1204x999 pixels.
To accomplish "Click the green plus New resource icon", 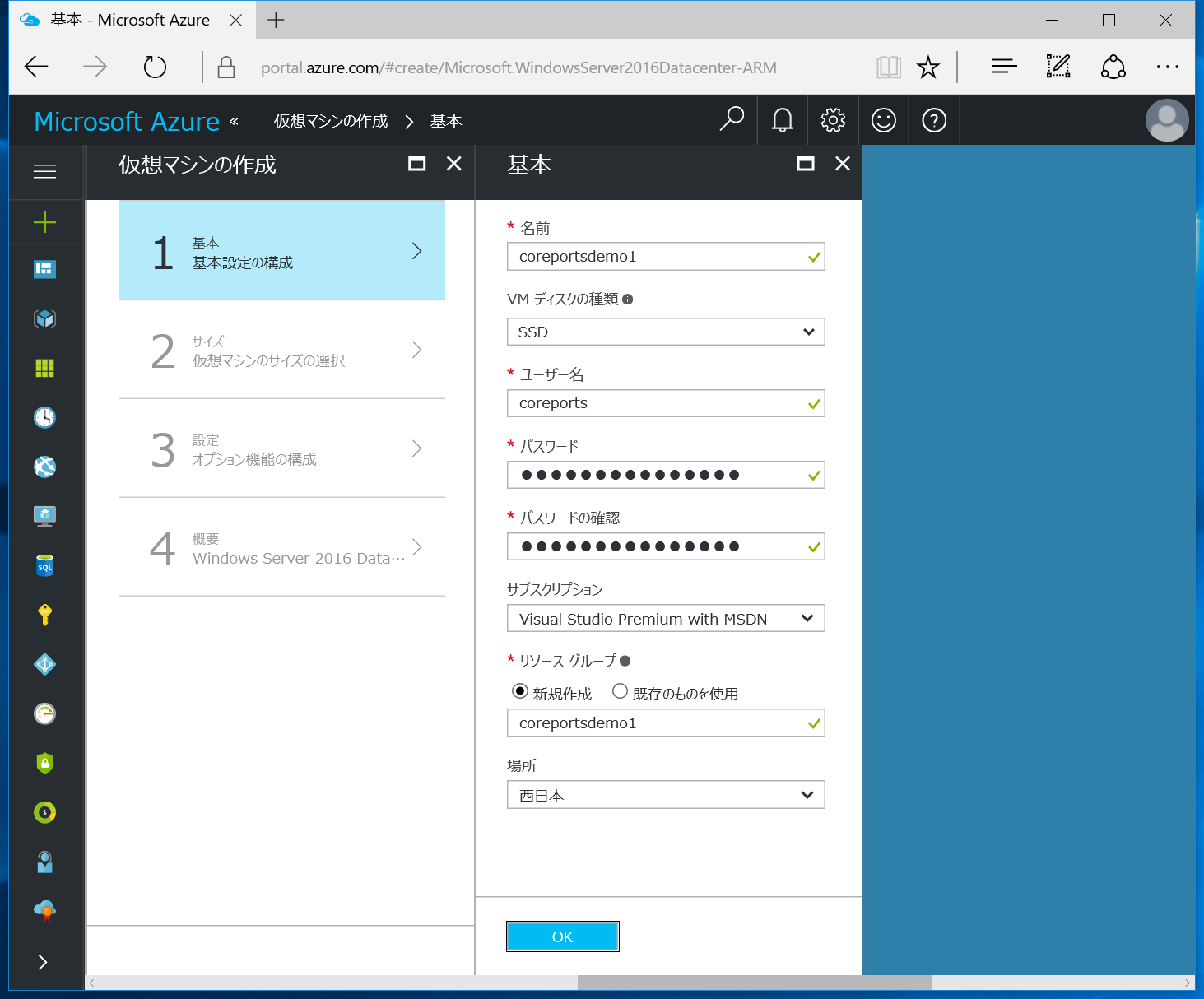I will (44, 221).
